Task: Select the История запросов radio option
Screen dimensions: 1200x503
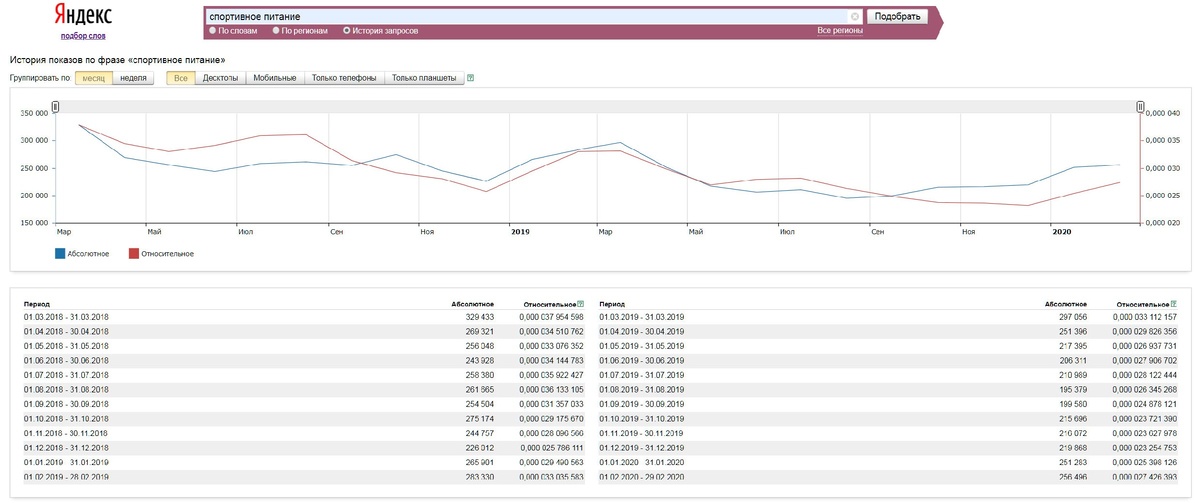Action: click(x=347, y=31)
